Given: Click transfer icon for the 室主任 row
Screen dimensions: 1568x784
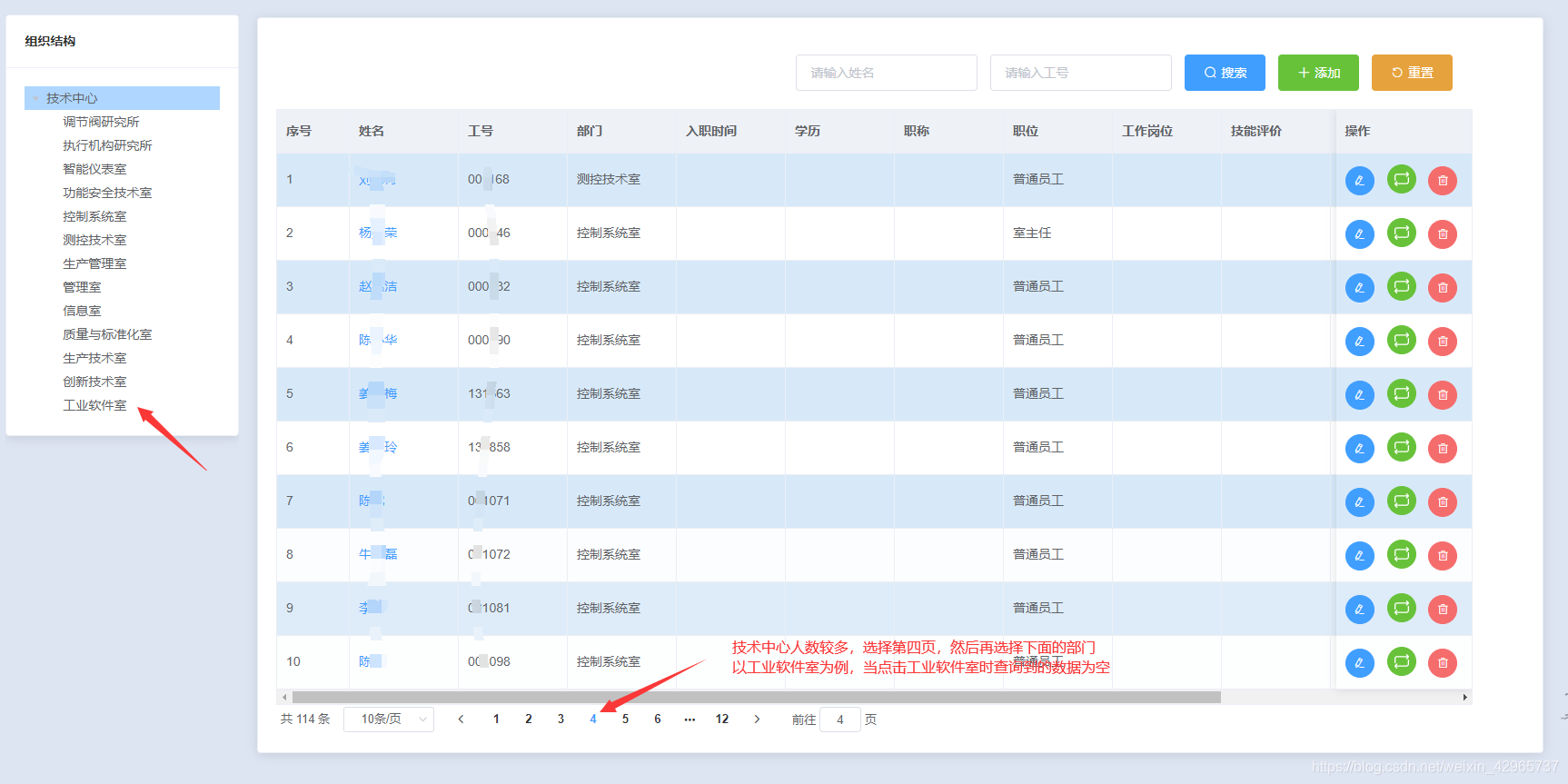Looking at the screenshot, I should (x=1402, y=233).
